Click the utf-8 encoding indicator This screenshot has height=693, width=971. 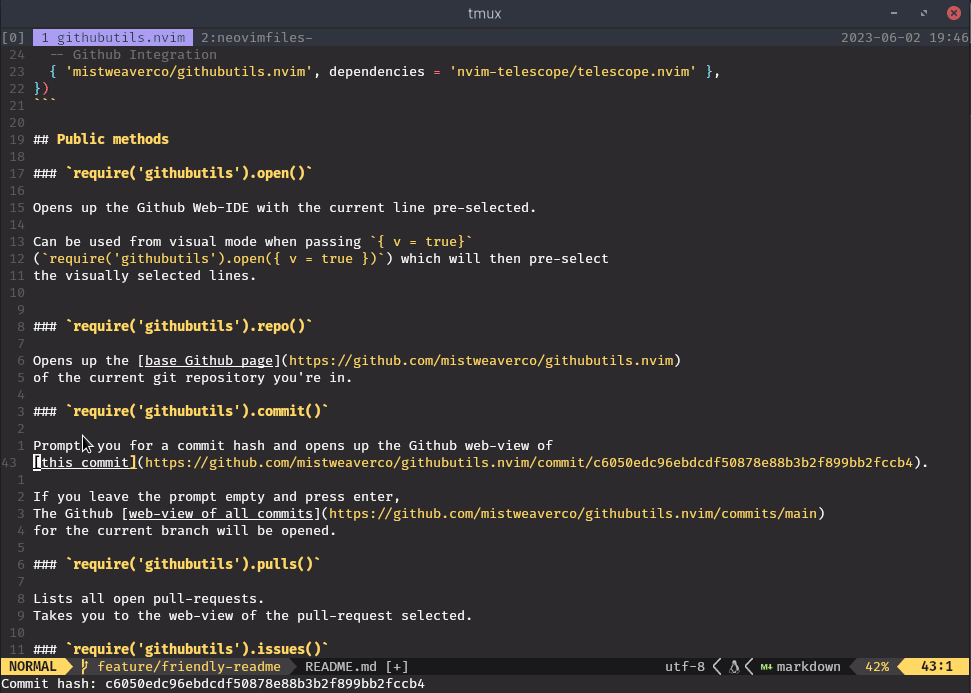pos(684,666)
